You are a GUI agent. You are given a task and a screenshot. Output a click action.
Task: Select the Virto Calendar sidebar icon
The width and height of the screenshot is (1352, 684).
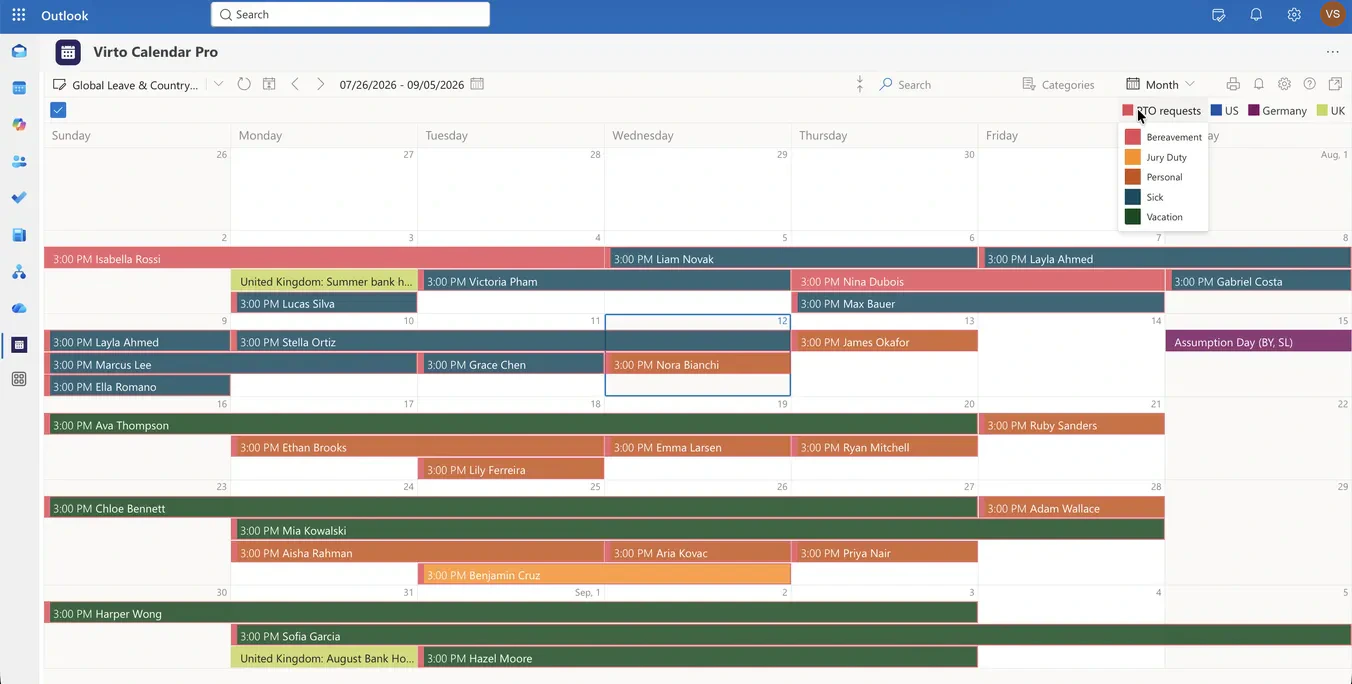click(19, 345)
